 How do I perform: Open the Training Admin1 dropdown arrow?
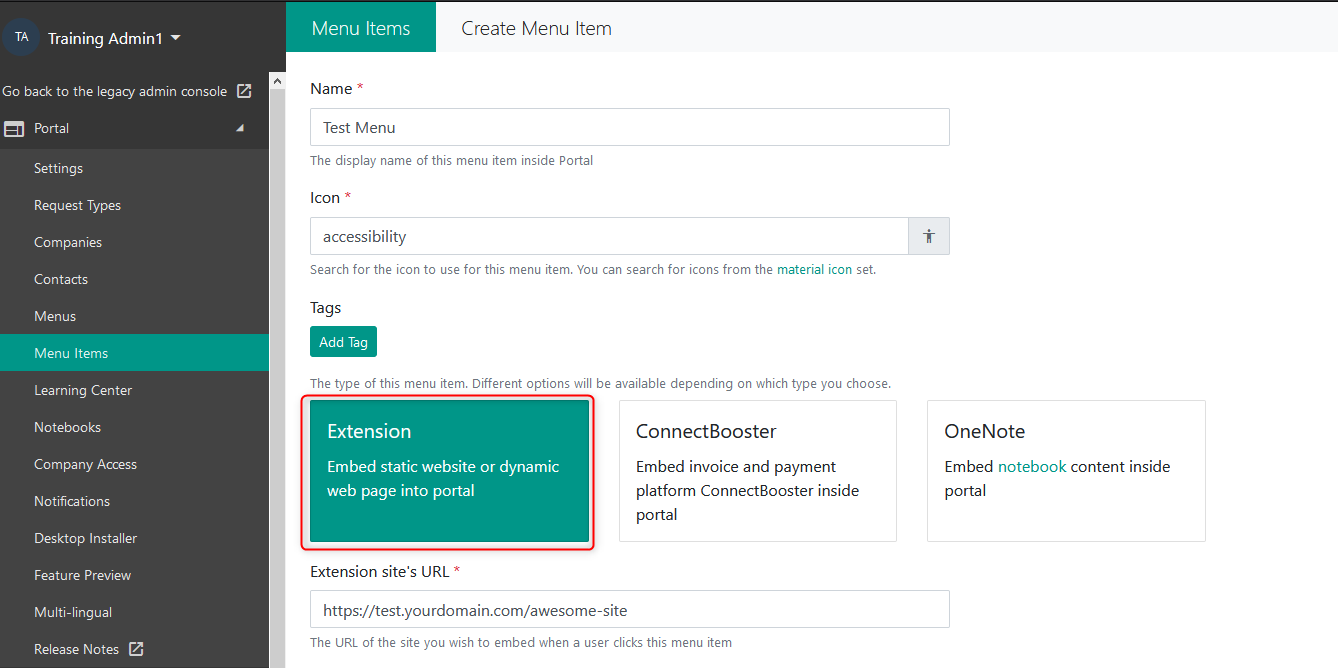(176, 38)
